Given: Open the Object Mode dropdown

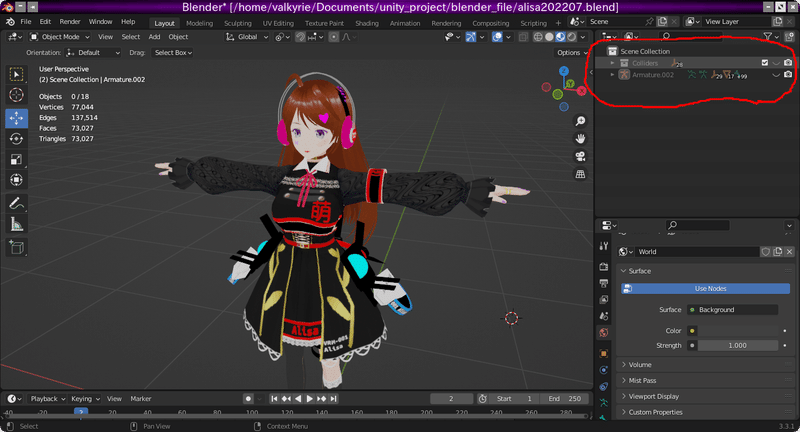Looking at the screenshot, I should [x=59, y=37].
